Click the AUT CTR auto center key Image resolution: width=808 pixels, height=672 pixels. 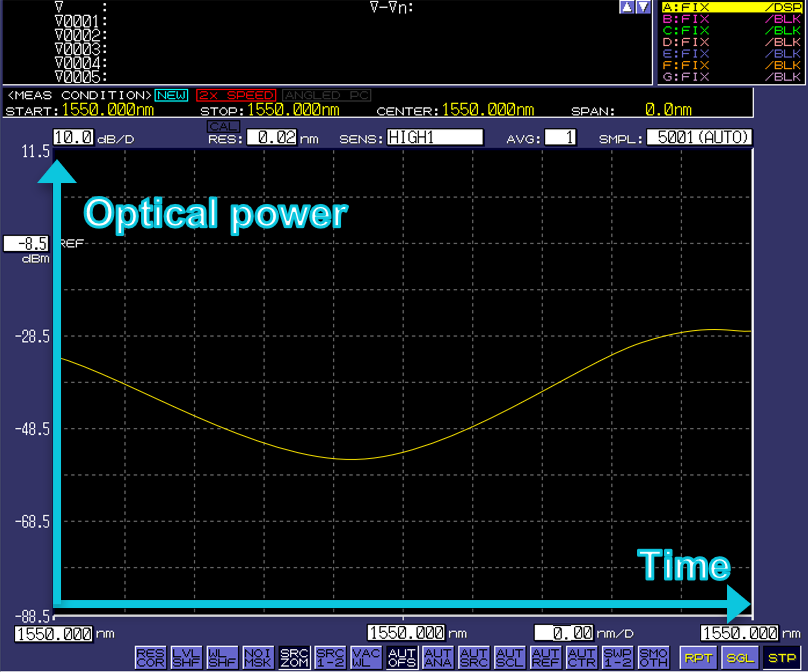(582, 657)
